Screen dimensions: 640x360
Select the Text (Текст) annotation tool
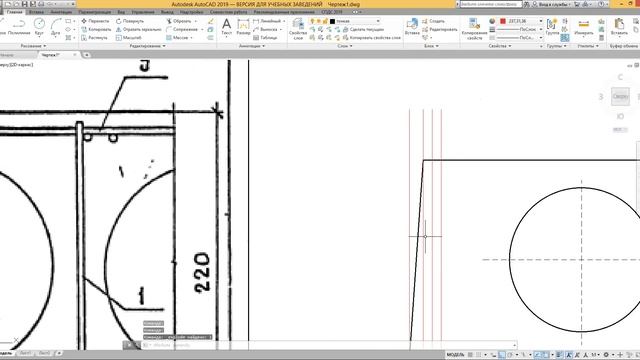(227, 27)
